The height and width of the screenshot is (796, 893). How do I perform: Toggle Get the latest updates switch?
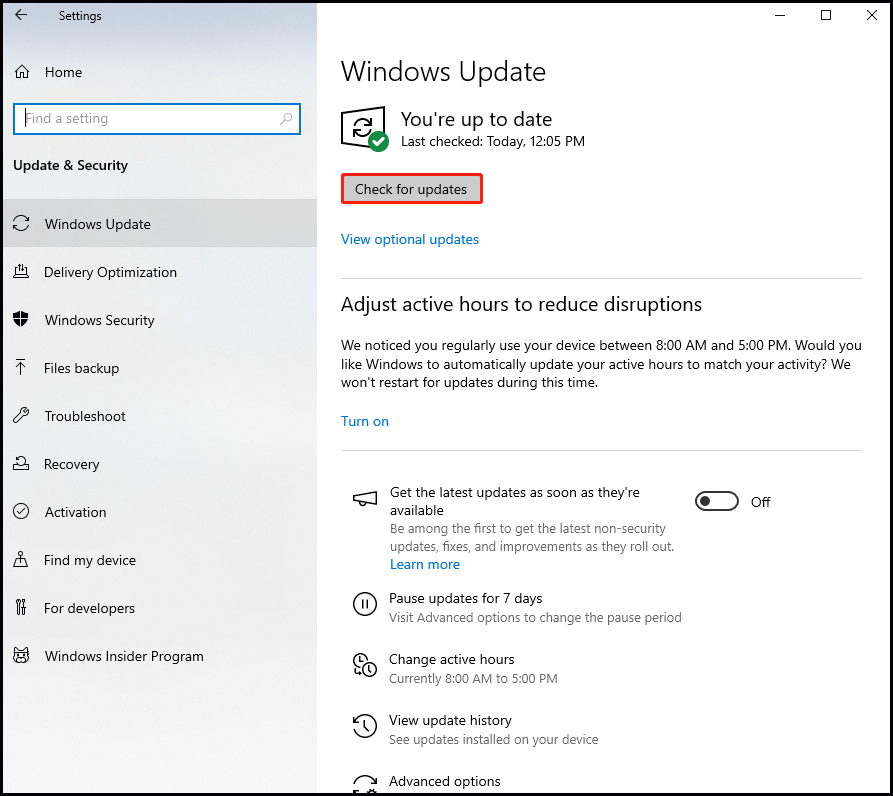click(x=716, y=501)
